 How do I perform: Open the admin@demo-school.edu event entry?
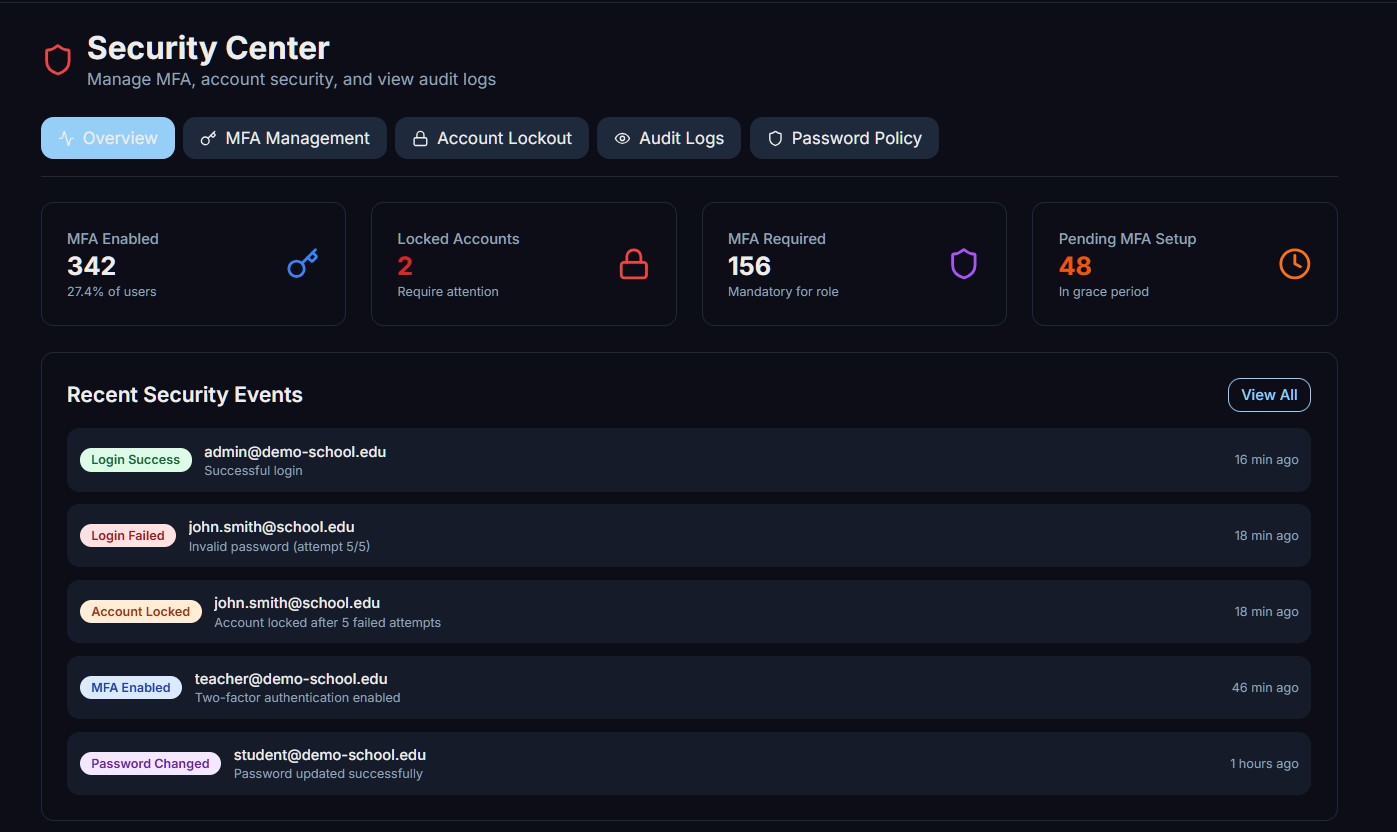click(x=294, y=452)
